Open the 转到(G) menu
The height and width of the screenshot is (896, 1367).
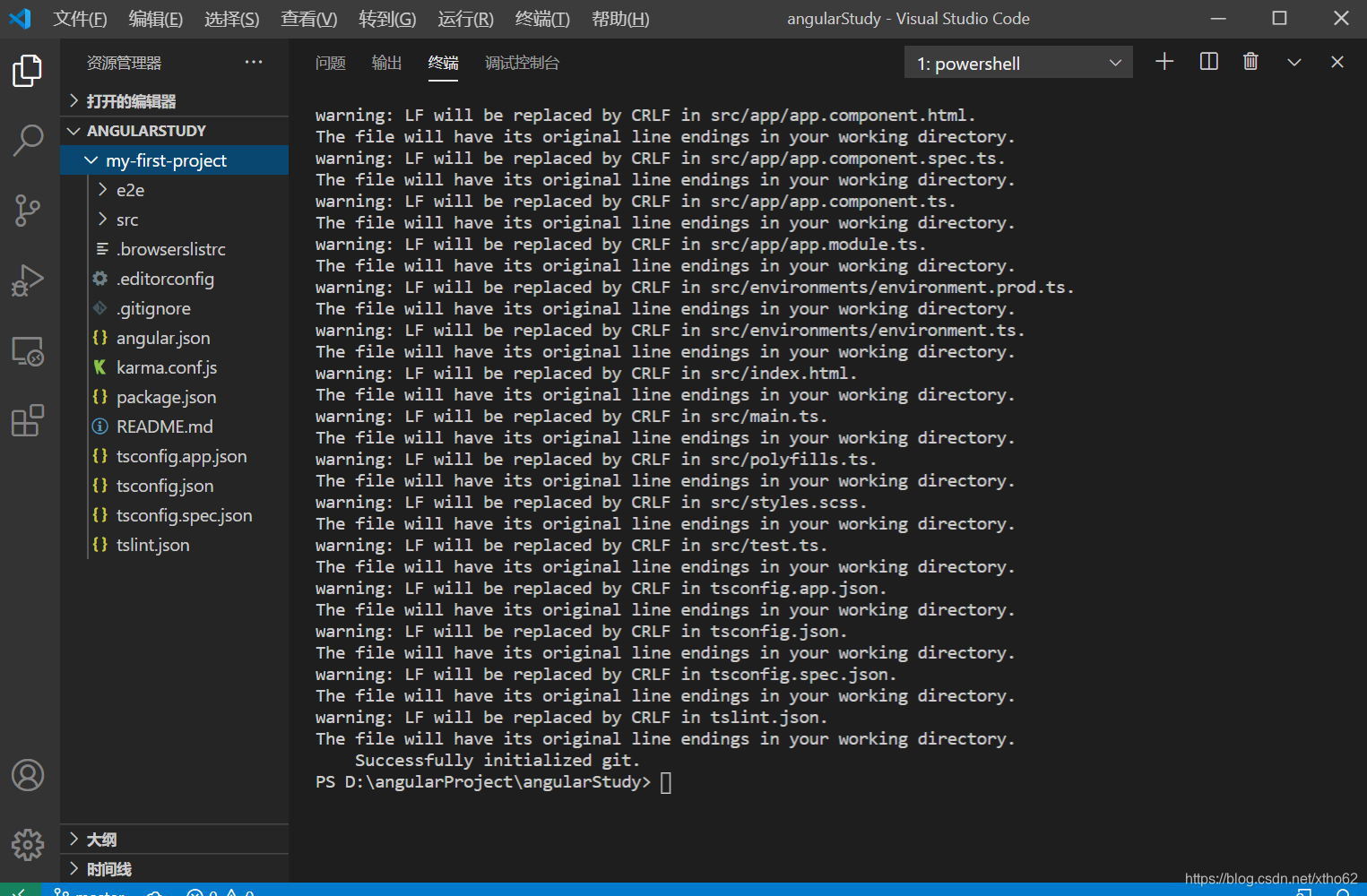pyautogui.click(x=387, y=19)
